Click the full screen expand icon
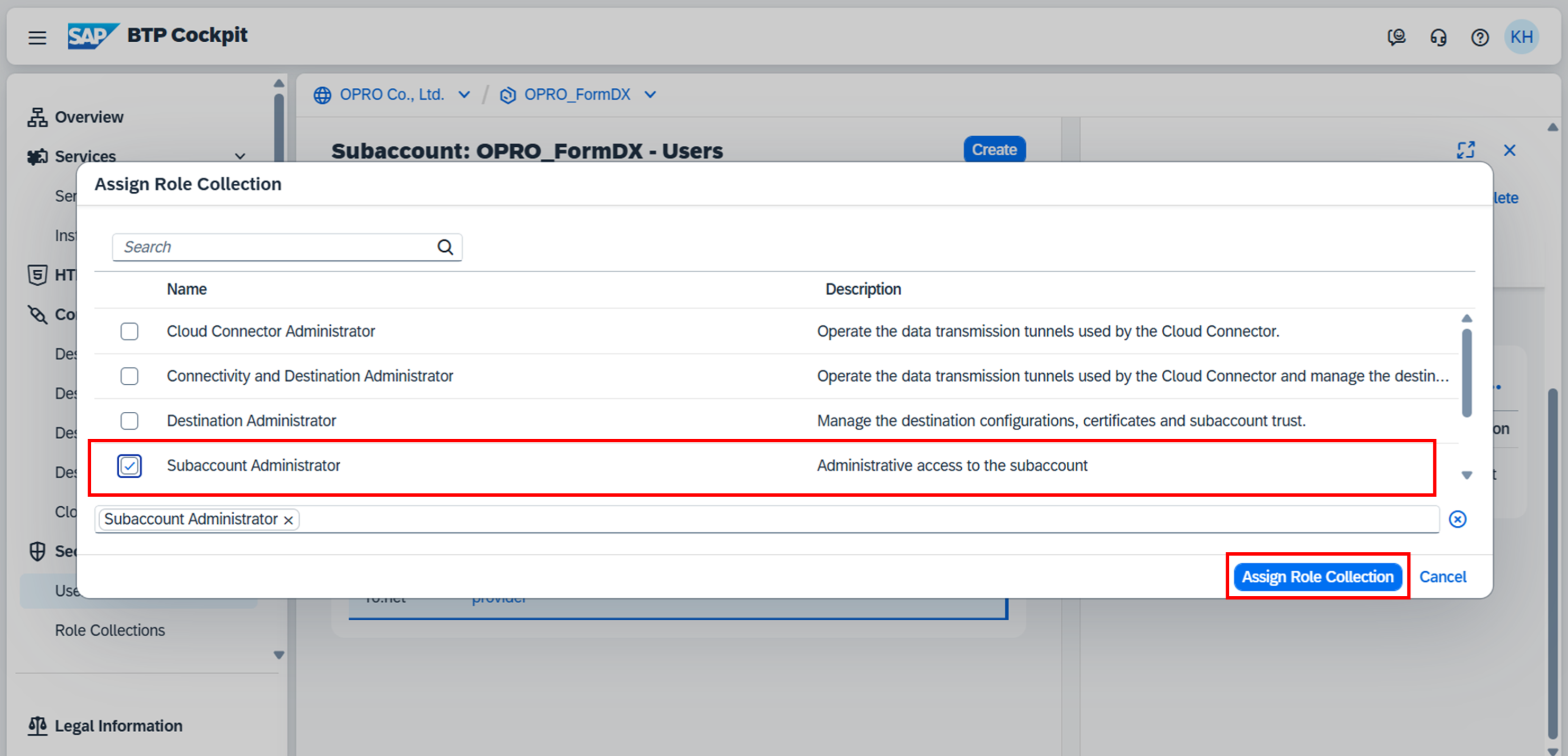Screen dimensions: 1568x756 [1465, 150]
